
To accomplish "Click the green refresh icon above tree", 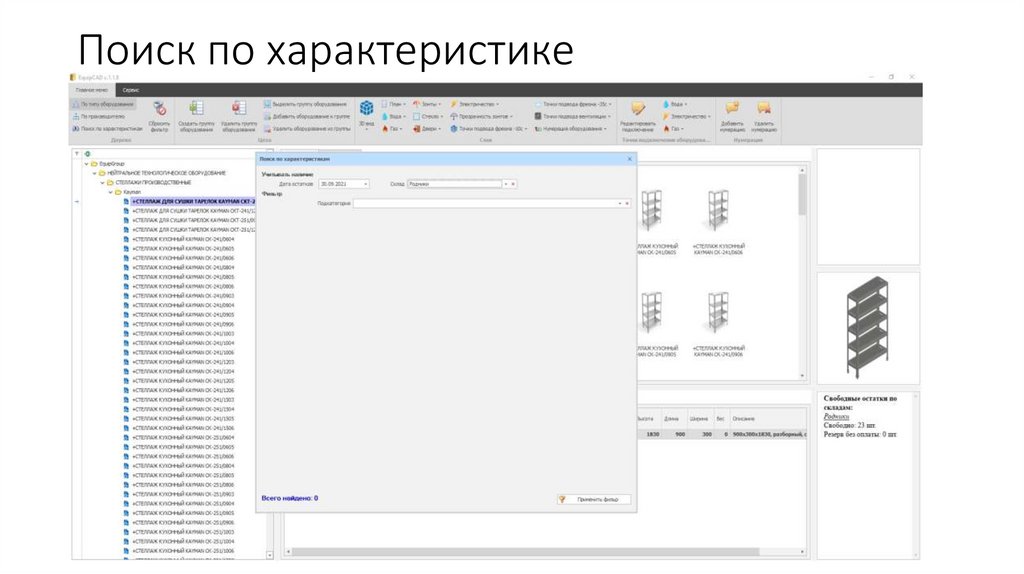I will (87, 154).
